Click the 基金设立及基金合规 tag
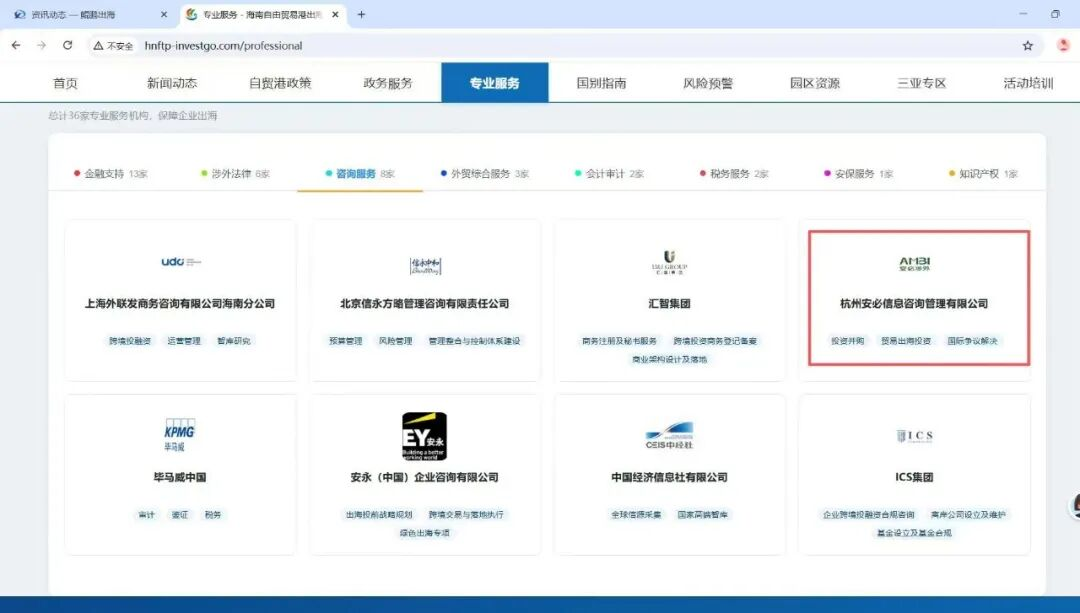Viewport: 1080px width, 613px height. pos(914,532)
